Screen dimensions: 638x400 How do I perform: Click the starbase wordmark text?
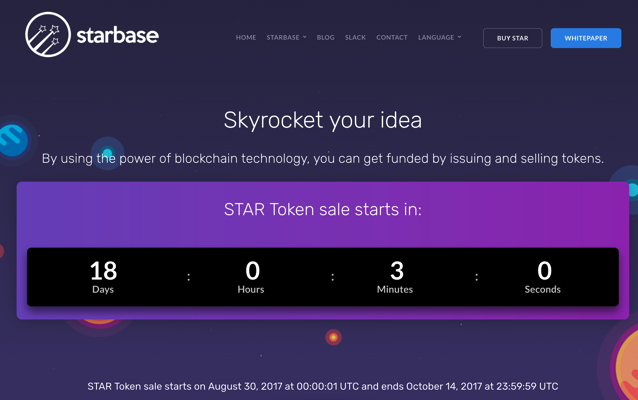118,35
